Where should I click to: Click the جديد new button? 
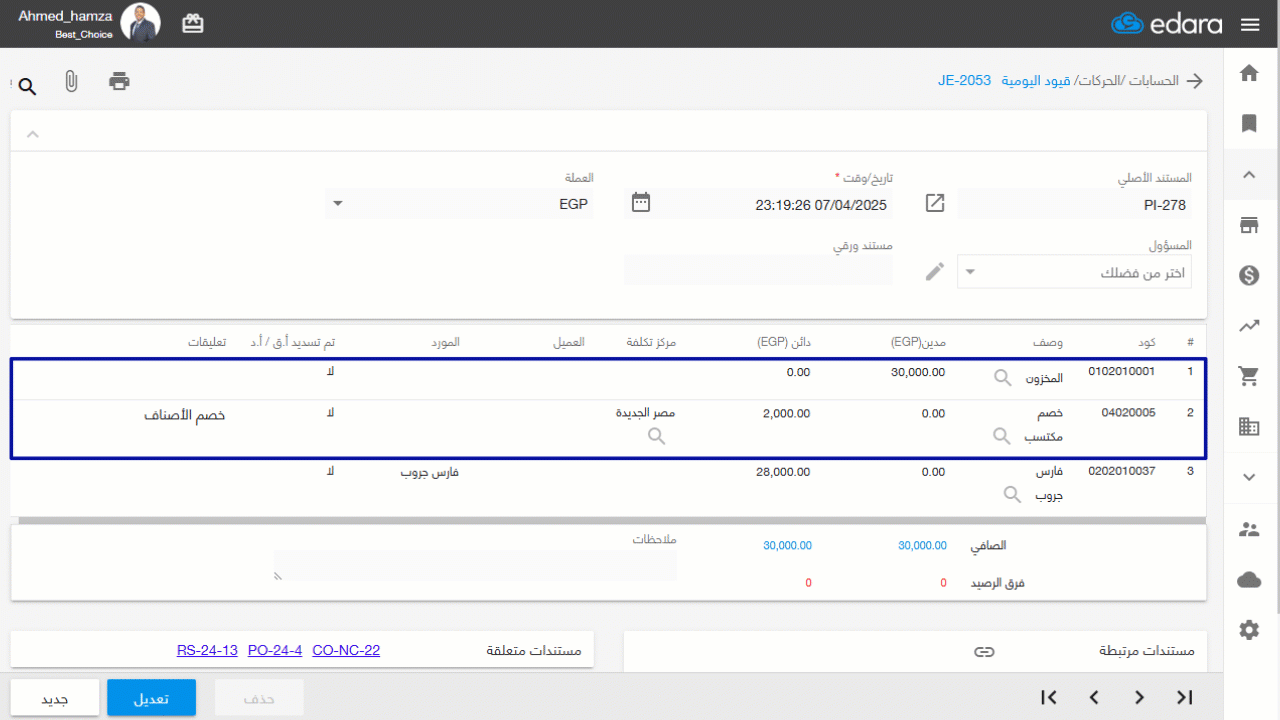[x=54, y=698]
